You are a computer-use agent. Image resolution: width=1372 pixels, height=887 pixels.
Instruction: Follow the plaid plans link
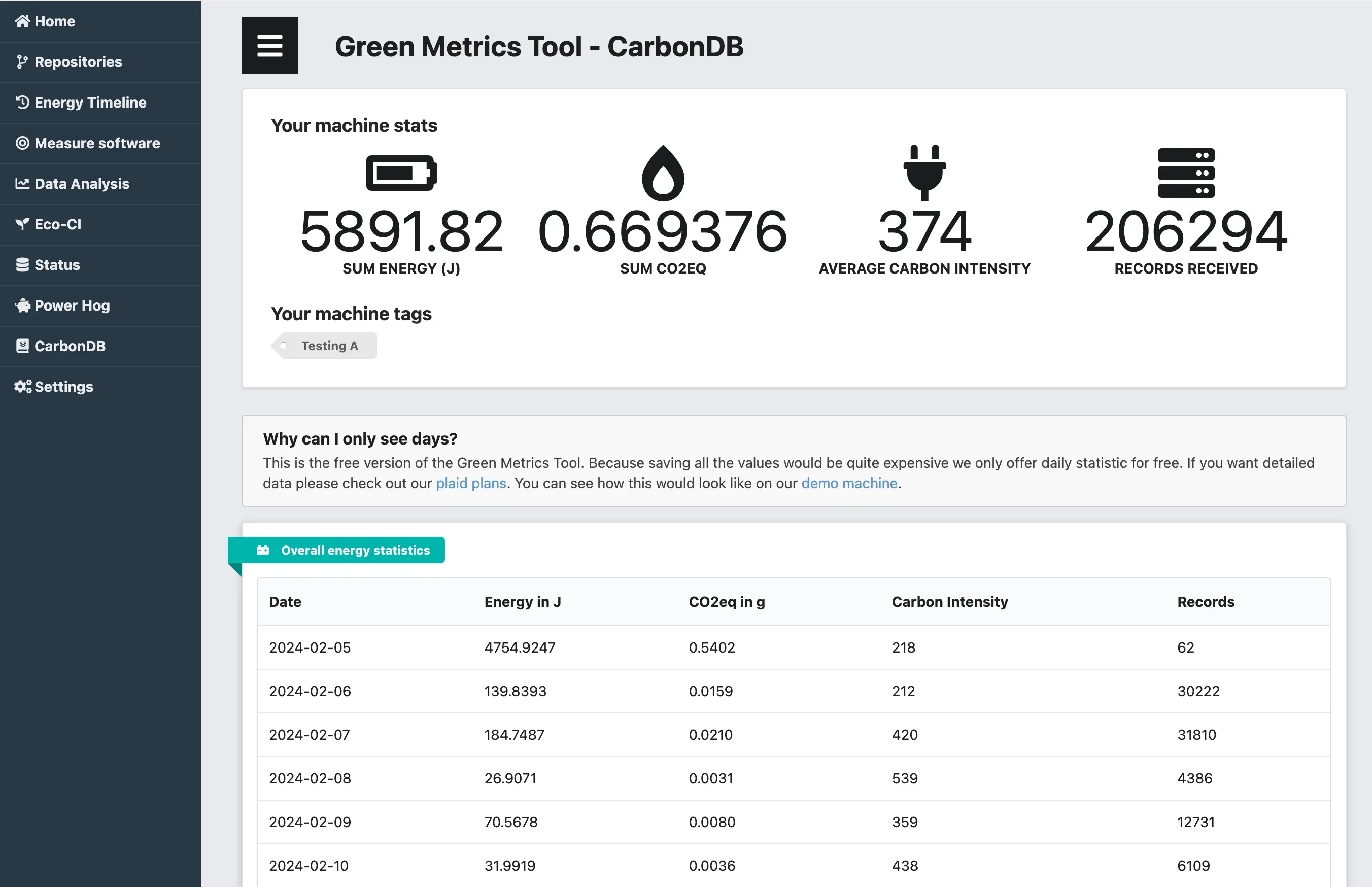point(471,483)
